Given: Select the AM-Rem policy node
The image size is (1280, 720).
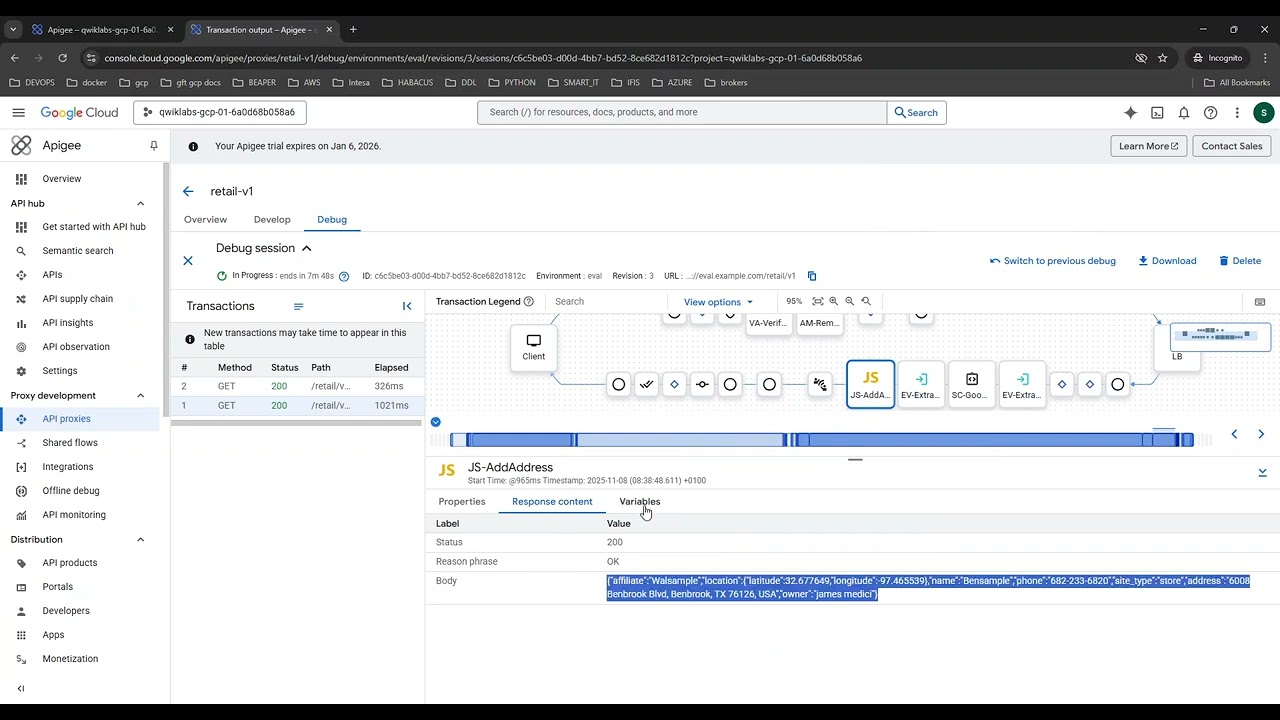Looking at the screenshot, I should [819, 322].
